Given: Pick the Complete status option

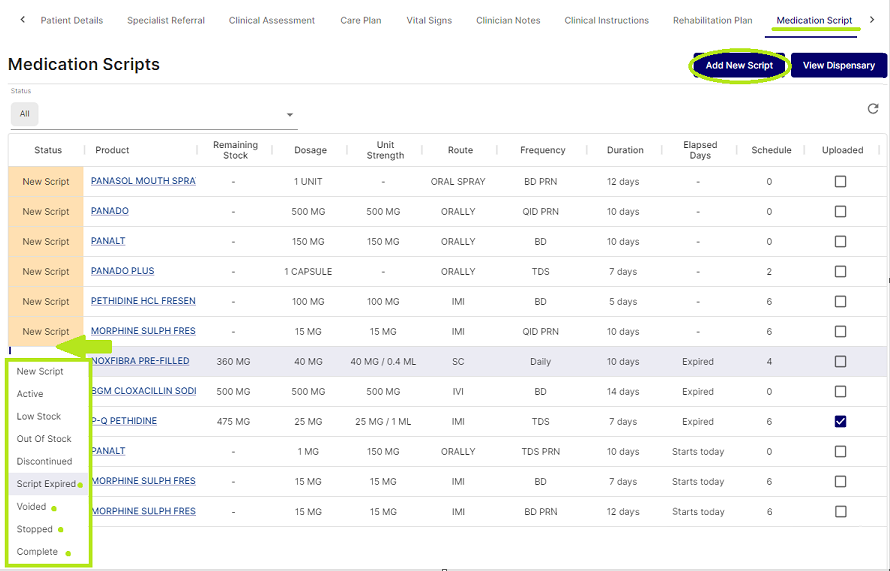Looking at the screenshot, I should (38, 552).
